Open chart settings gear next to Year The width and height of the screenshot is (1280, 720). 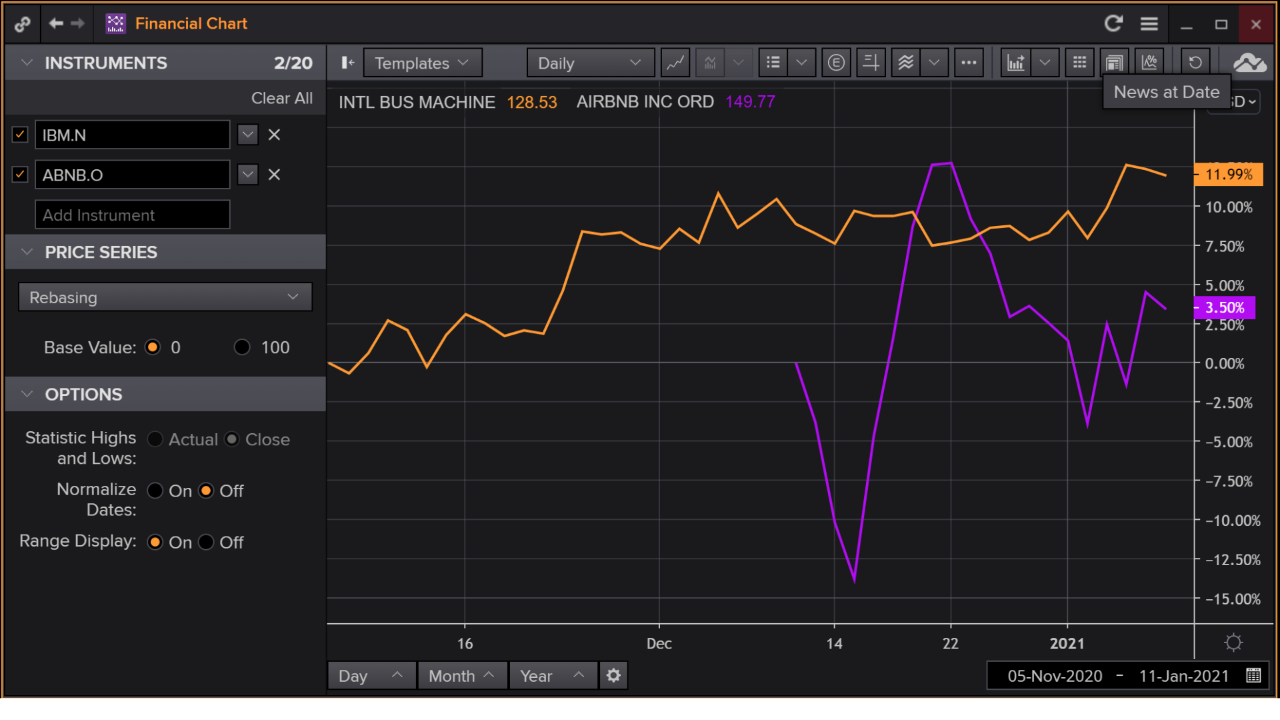[x=613, y=676]
